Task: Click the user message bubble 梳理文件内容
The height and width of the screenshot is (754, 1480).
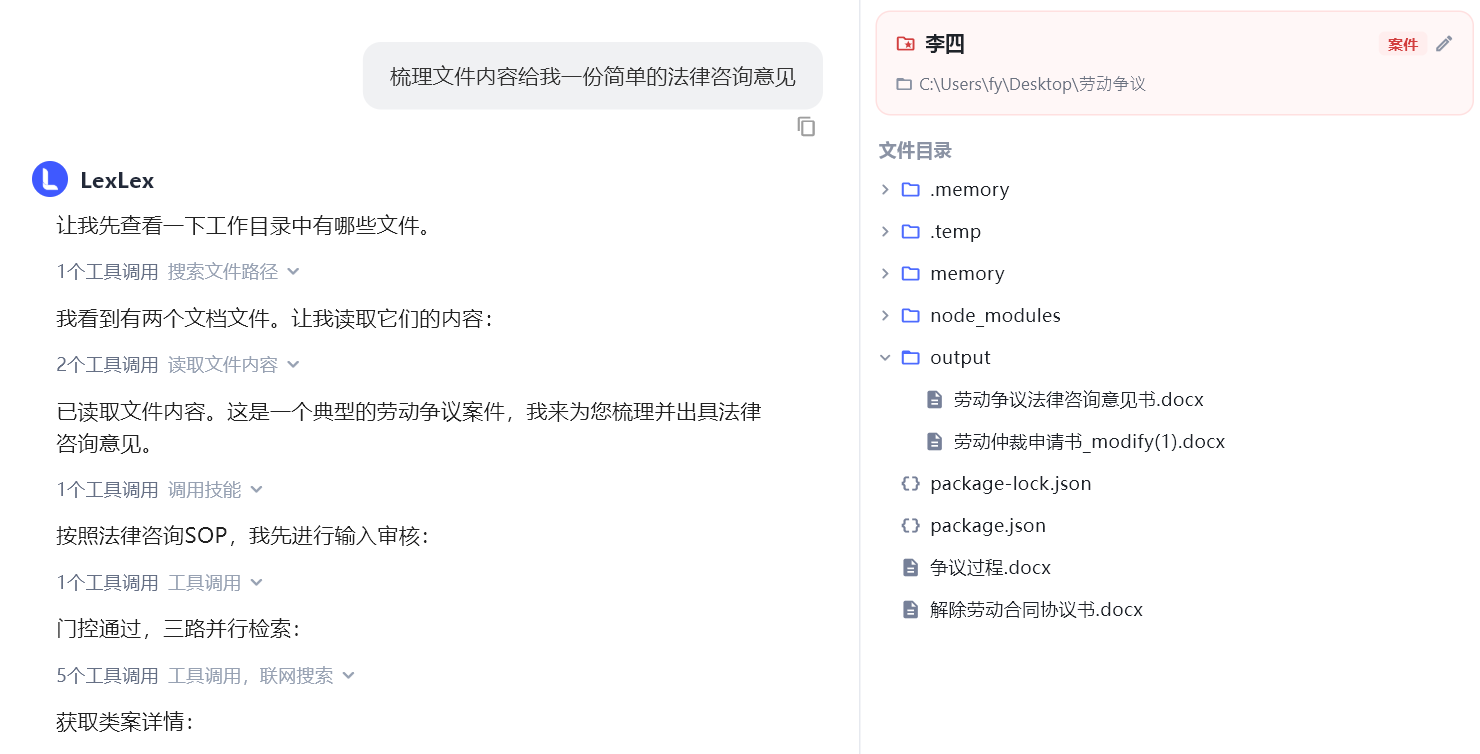Action: pyautogui.click(x=593, y=76)
